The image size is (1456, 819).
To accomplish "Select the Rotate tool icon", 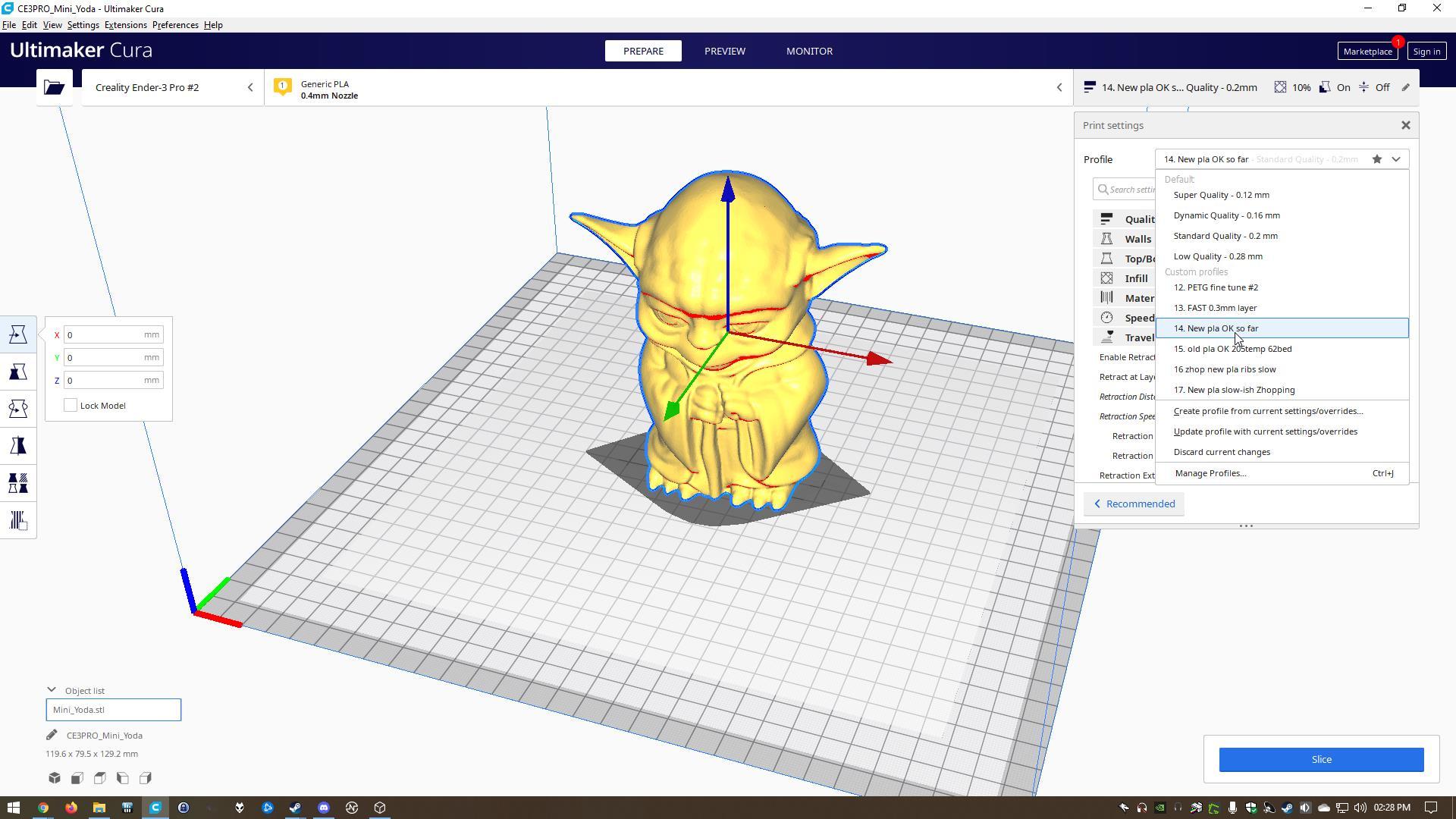I will tap(18, 409).
